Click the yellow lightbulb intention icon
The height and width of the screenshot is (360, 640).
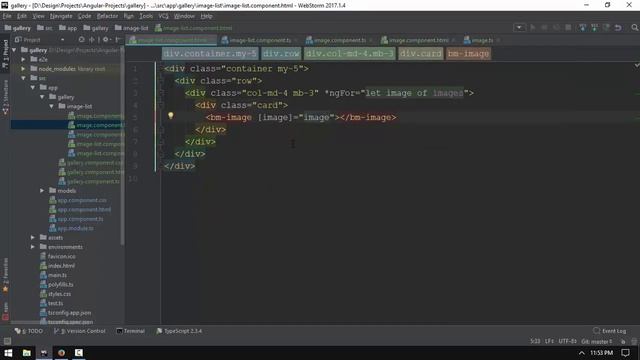click(171, 116)
